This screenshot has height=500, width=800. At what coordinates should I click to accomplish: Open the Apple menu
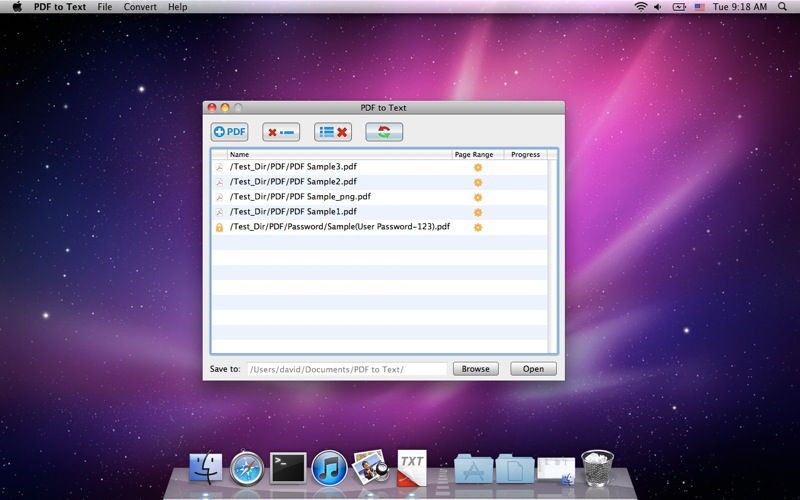tap(17, 7)
